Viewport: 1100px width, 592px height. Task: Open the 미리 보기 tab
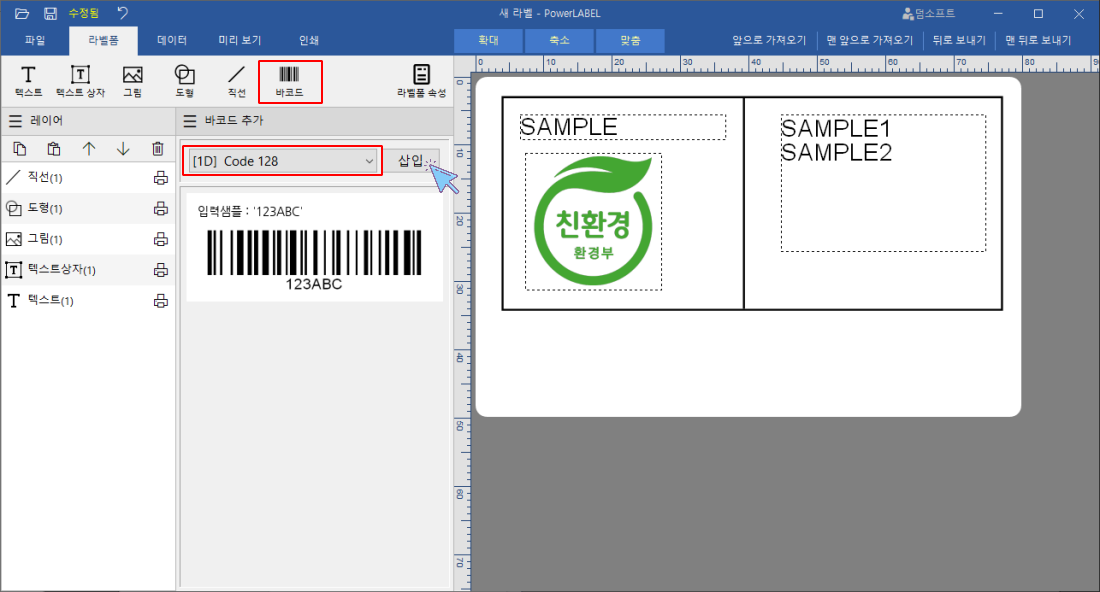coord(240,41)
